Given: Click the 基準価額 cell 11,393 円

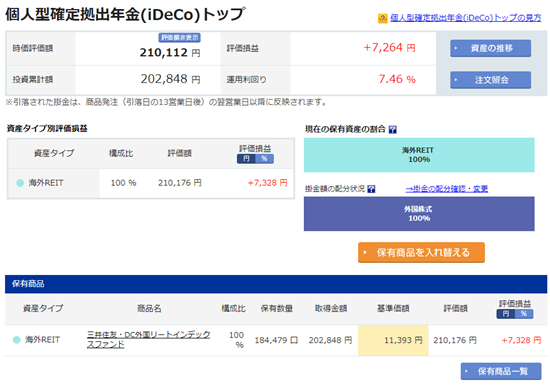Looking at the screenshot, I should click(x=393, y=340).
